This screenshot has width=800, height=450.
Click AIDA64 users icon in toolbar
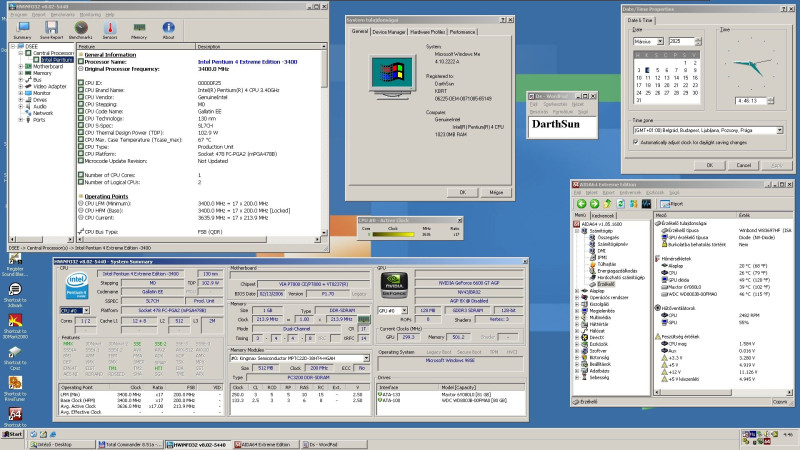point(633,204)
